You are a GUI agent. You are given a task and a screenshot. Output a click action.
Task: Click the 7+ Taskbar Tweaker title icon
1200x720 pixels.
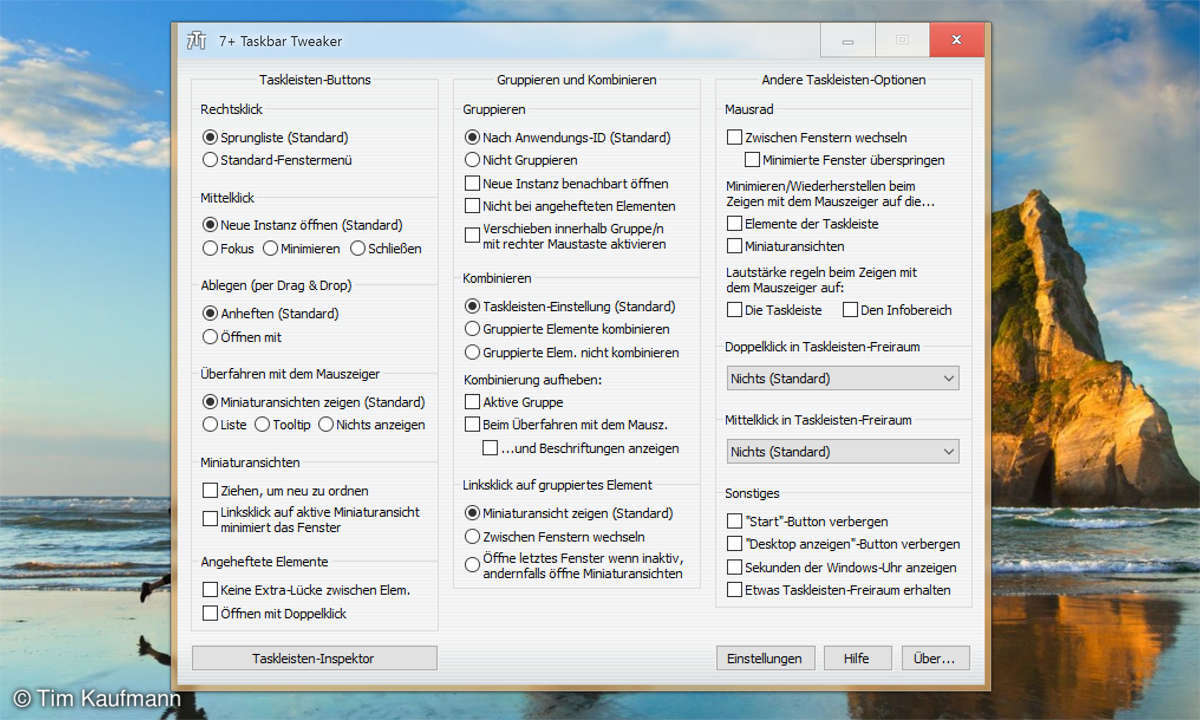pos(196,41)
